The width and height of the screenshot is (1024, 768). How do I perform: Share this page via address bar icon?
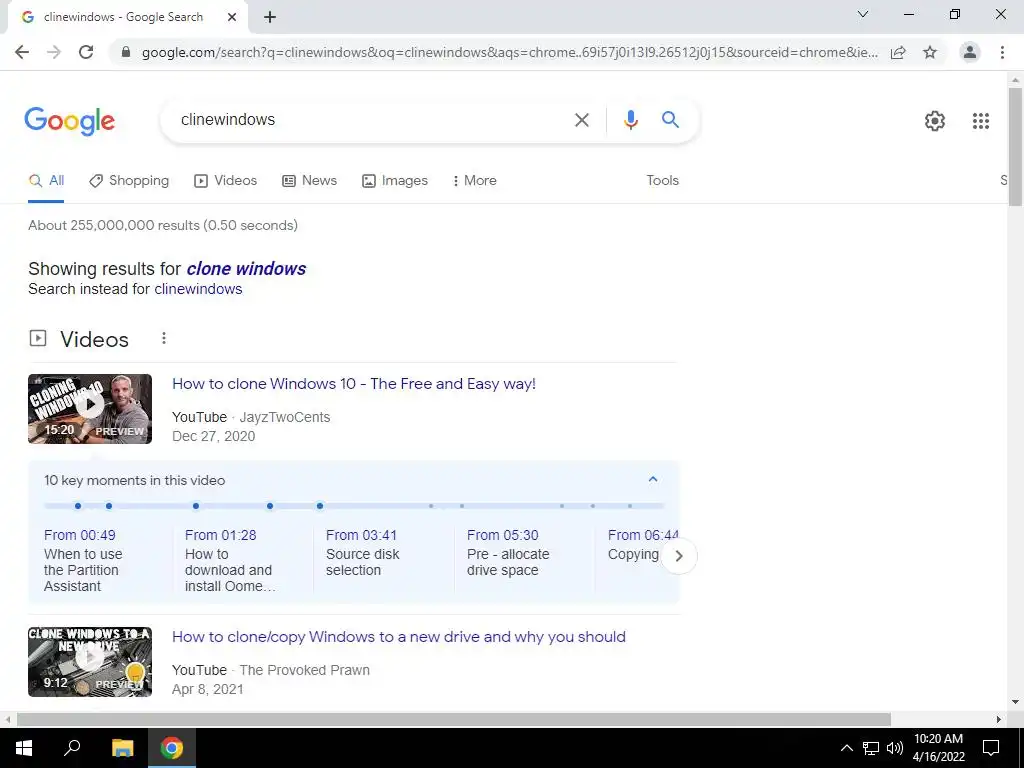click(x=898, y=52)
